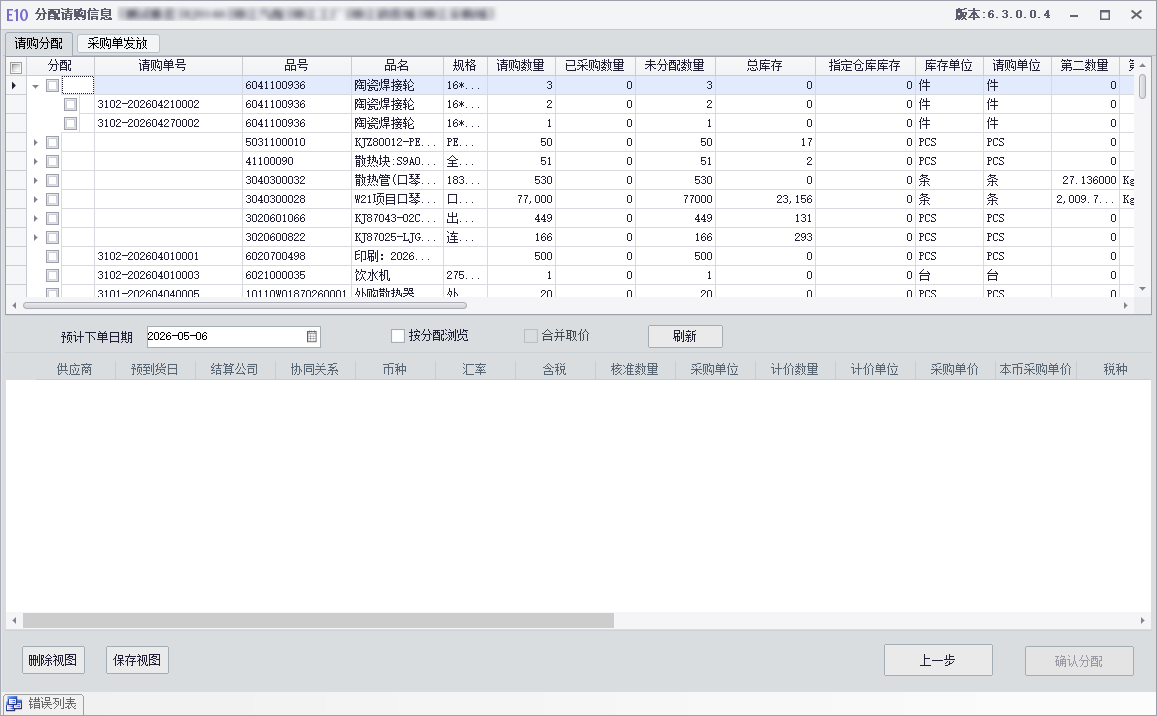
Task: Check the 分配 box for item 6020700498
Action: tap(52, 256)
